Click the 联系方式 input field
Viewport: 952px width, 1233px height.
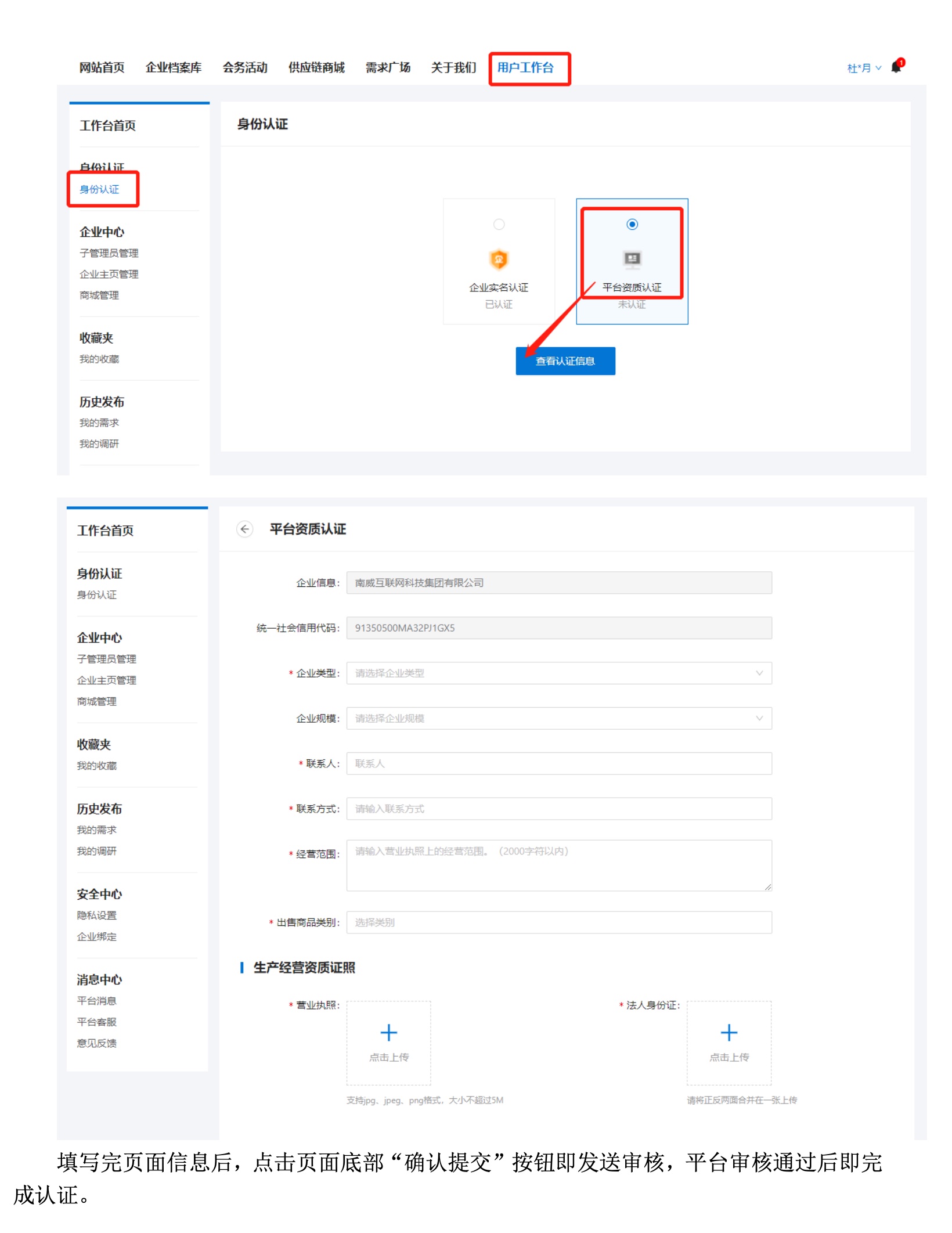pyautogui.click(x=559, y=809)
